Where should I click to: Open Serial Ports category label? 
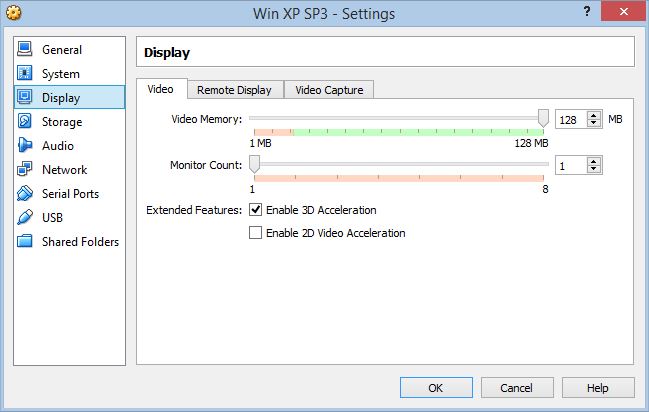pyautogui.click(x=71, y=194)
